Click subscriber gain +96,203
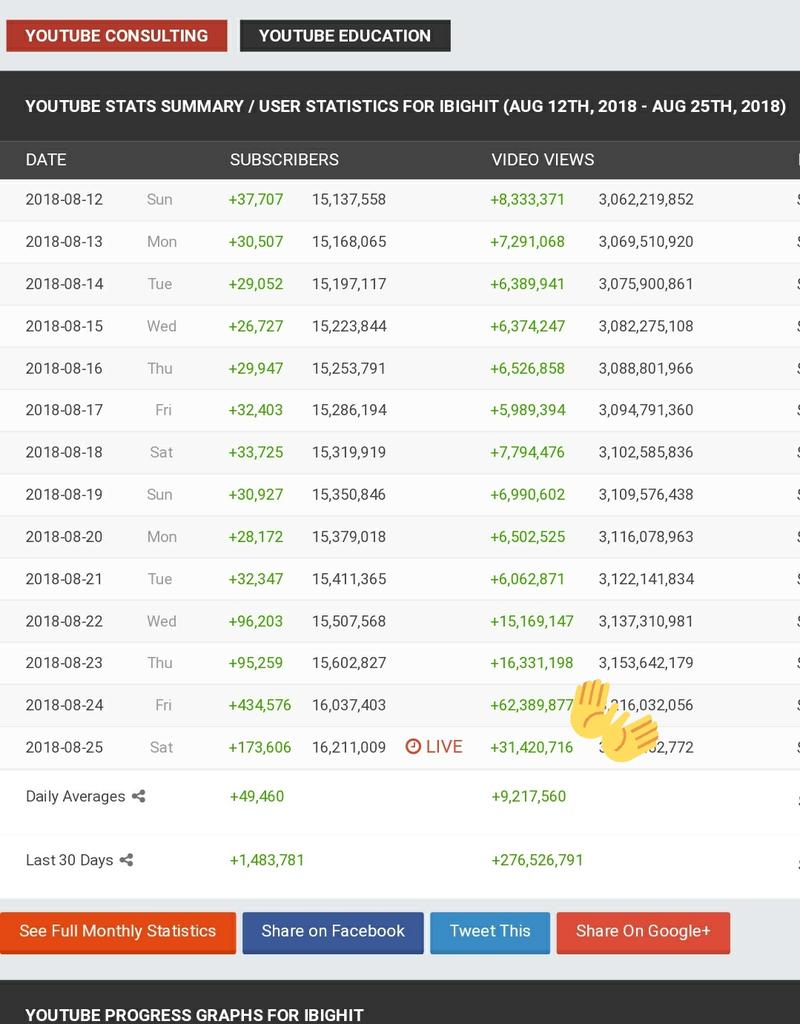 coord(255,621)
